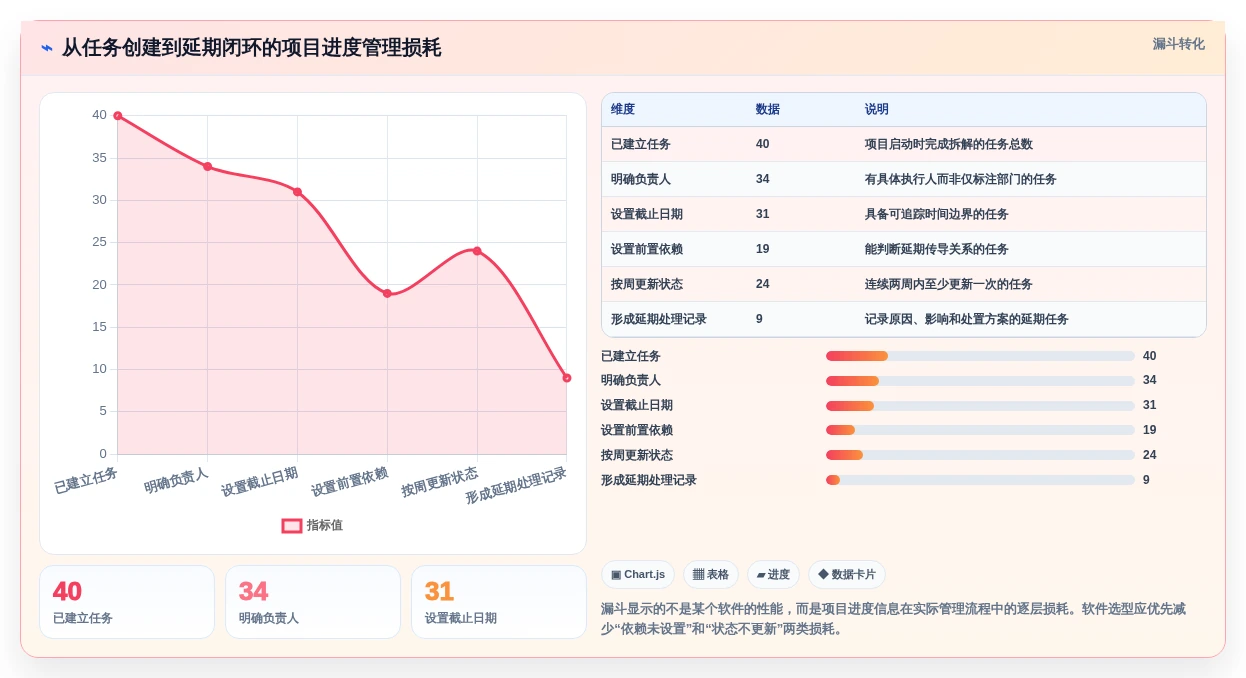The height and width of the screenshot is (678, 1246).
Task: Click table description 项目启动时完成拆解的任务总数
Action: 949,144
